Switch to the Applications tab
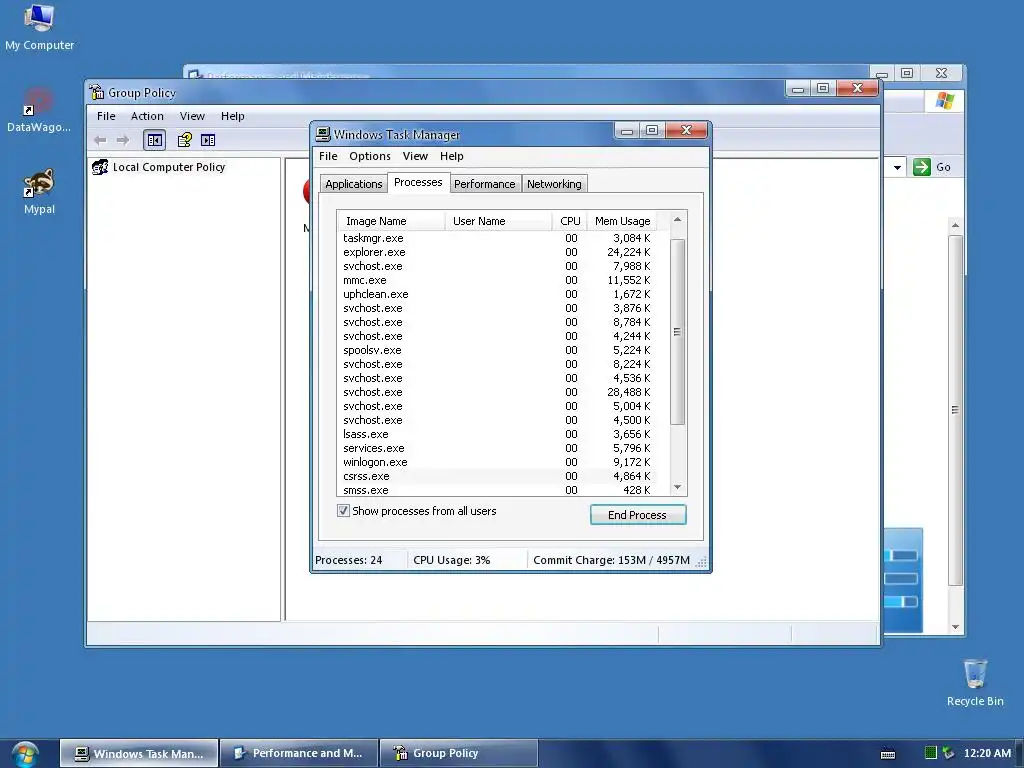 click(353, 184)
